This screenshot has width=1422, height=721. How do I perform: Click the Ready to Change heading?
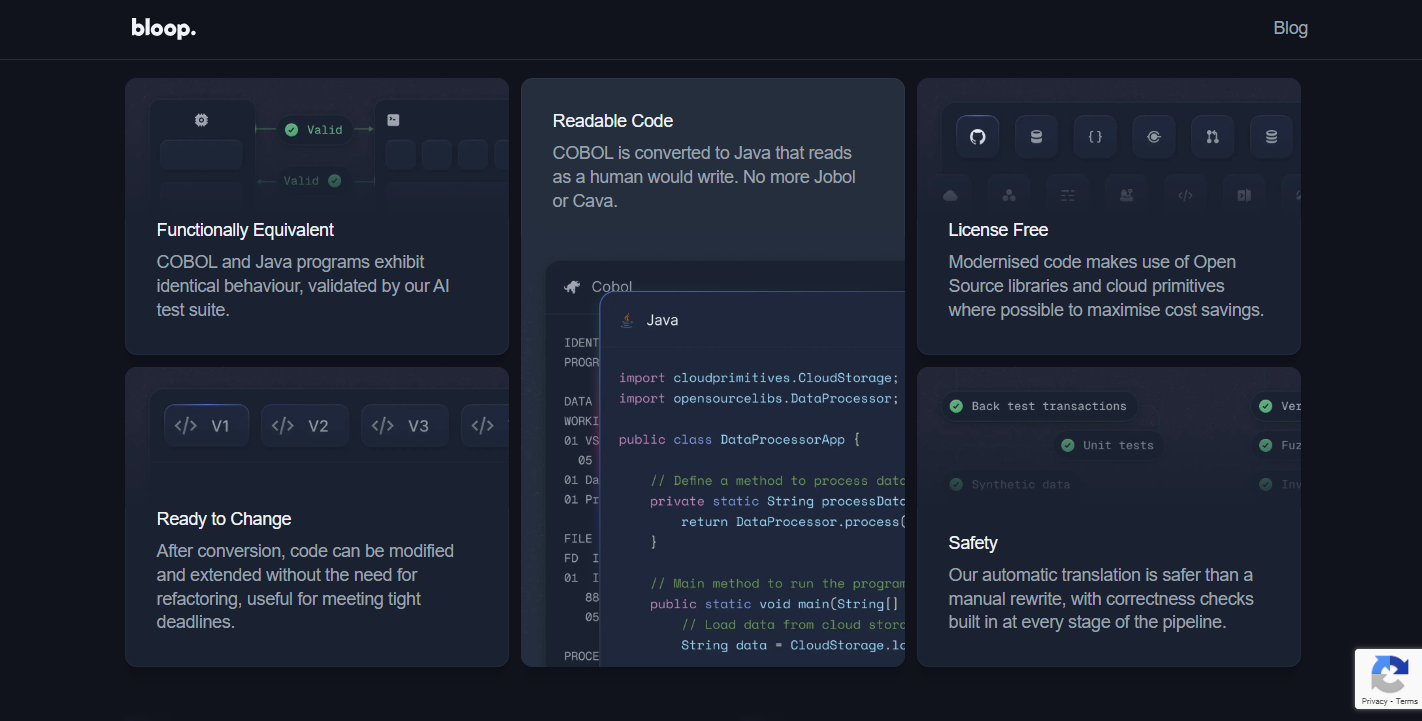tap(224, 519)
